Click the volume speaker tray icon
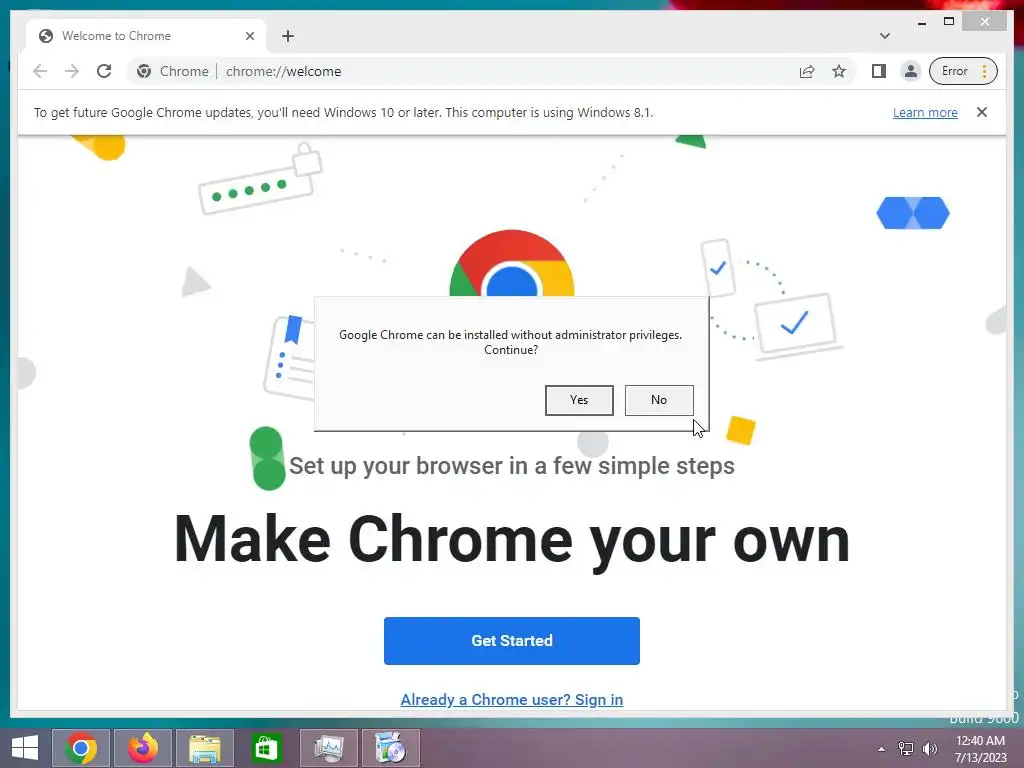The image size is (1024, 768). pyautogui.click(x=930, y=749)
